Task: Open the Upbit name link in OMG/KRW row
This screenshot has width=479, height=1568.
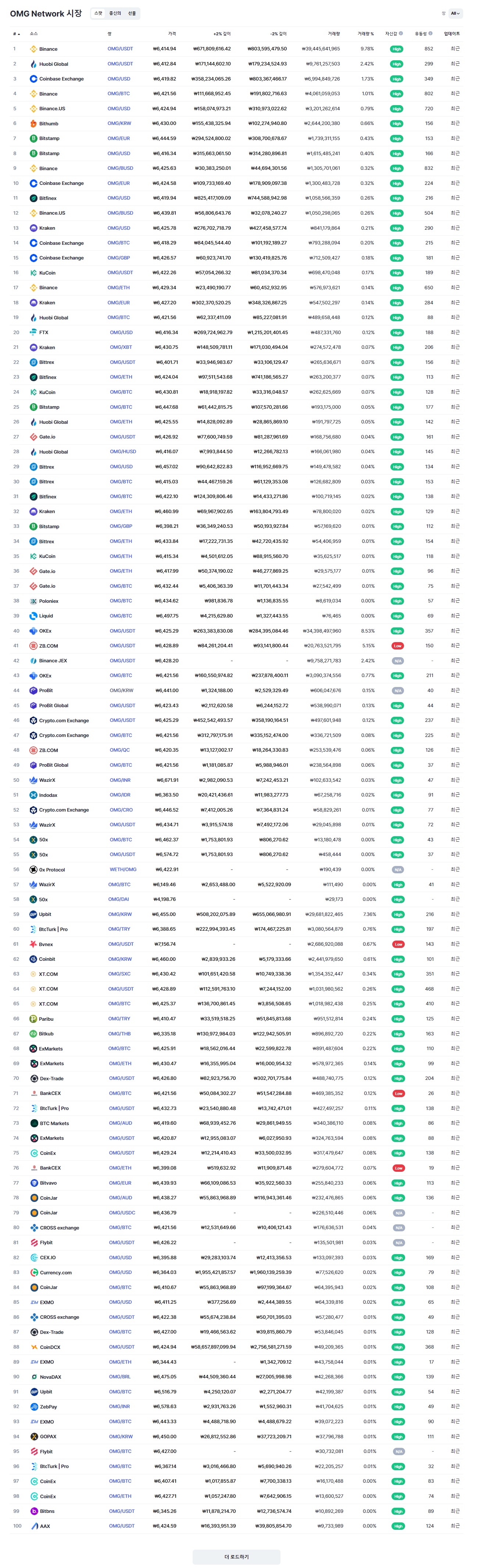Action: tap(45, 914)
